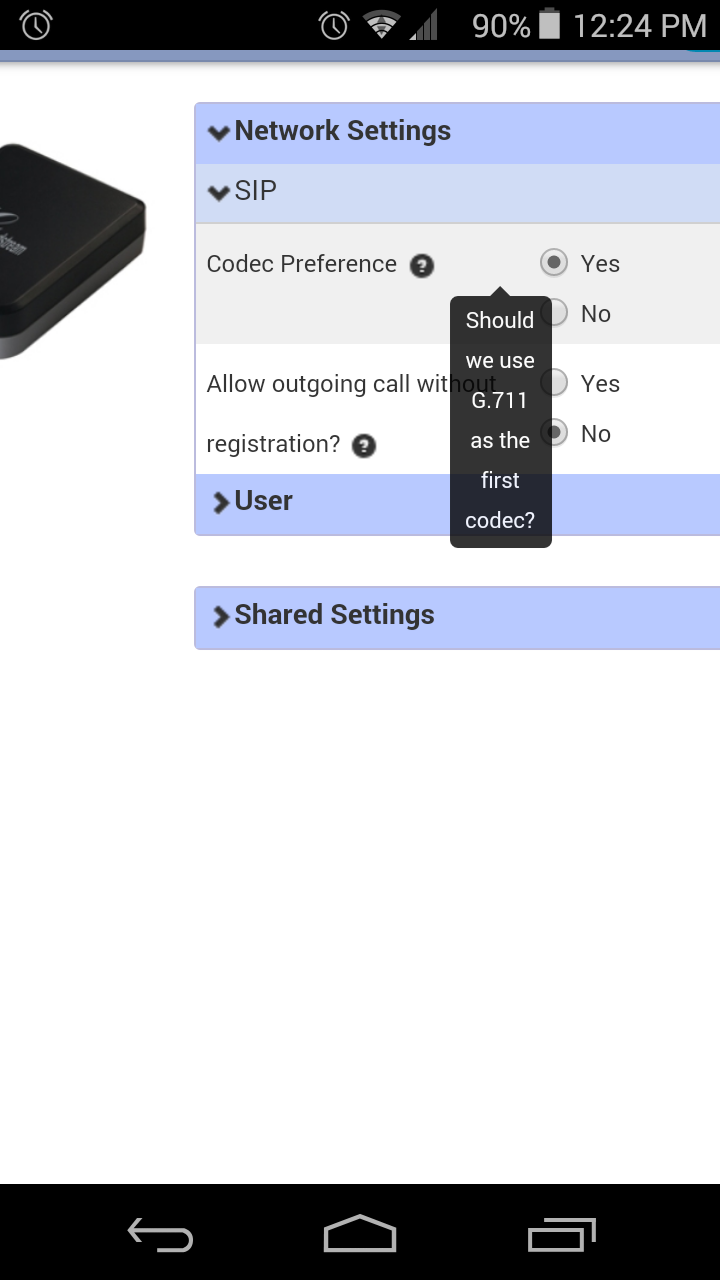This screenshot has width=720, height=1280.
Task: Select No for Codec Preference
Action: point(554,313)
